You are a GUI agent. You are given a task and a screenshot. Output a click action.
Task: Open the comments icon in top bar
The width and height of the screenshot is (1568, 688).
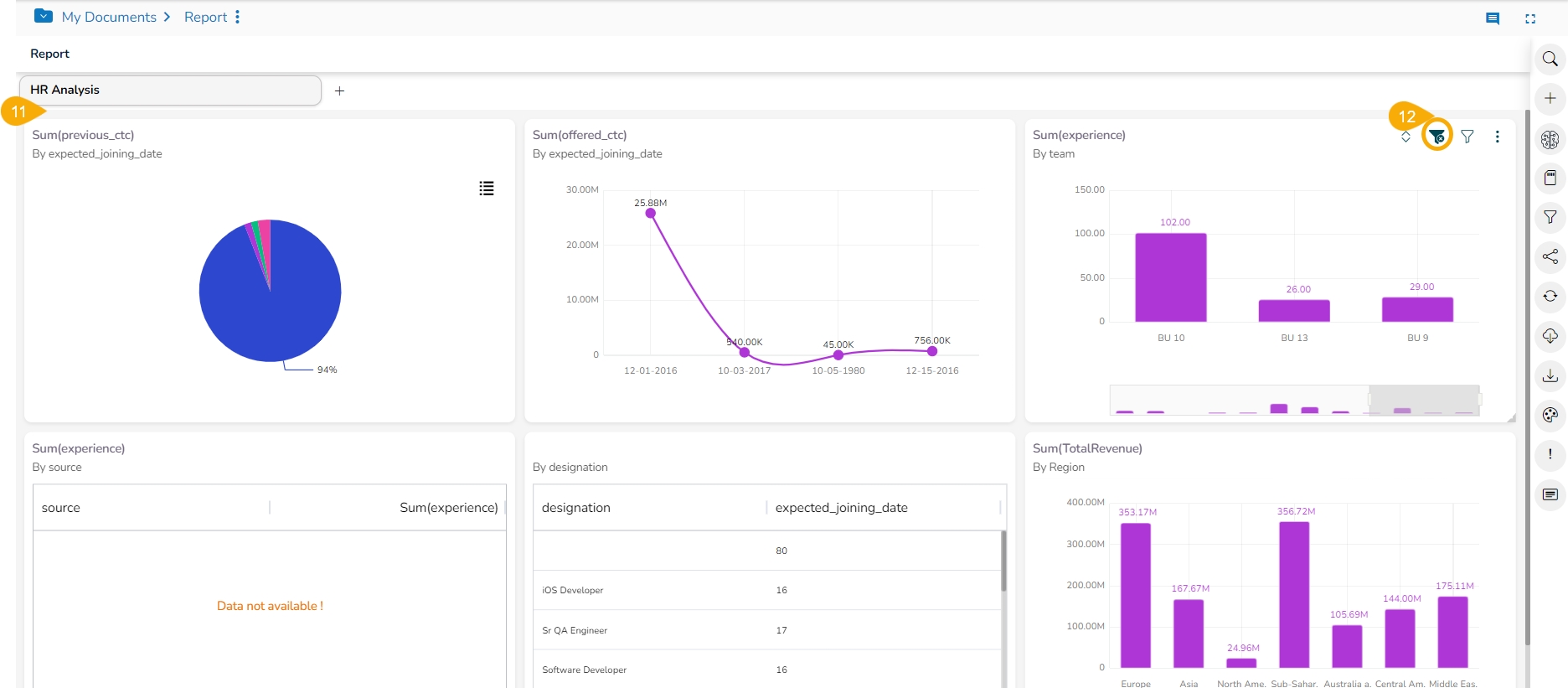point(1492,18)
